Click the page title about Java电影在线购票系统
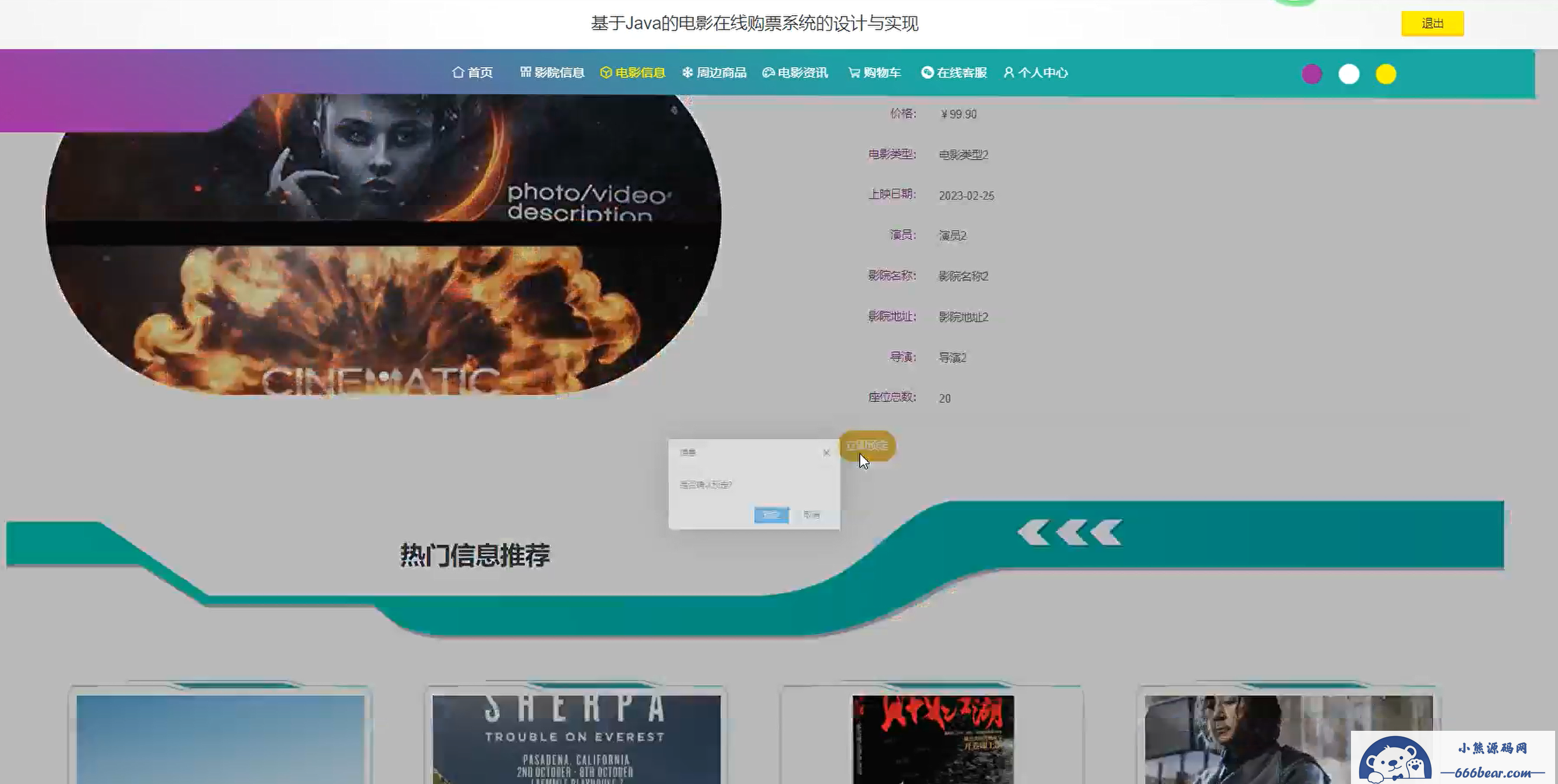The height and width of the screenshot is (784, 1558). pos(754,24)
